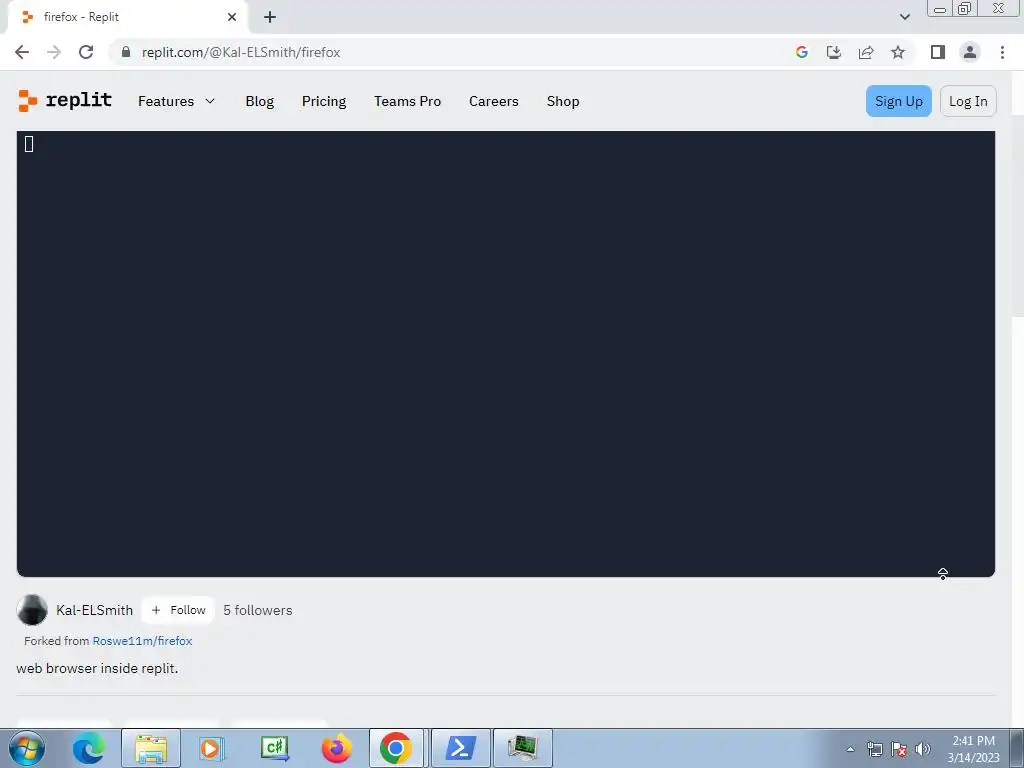View site information lock icon
Screen dimensions: 1024x768
(126, 52)
